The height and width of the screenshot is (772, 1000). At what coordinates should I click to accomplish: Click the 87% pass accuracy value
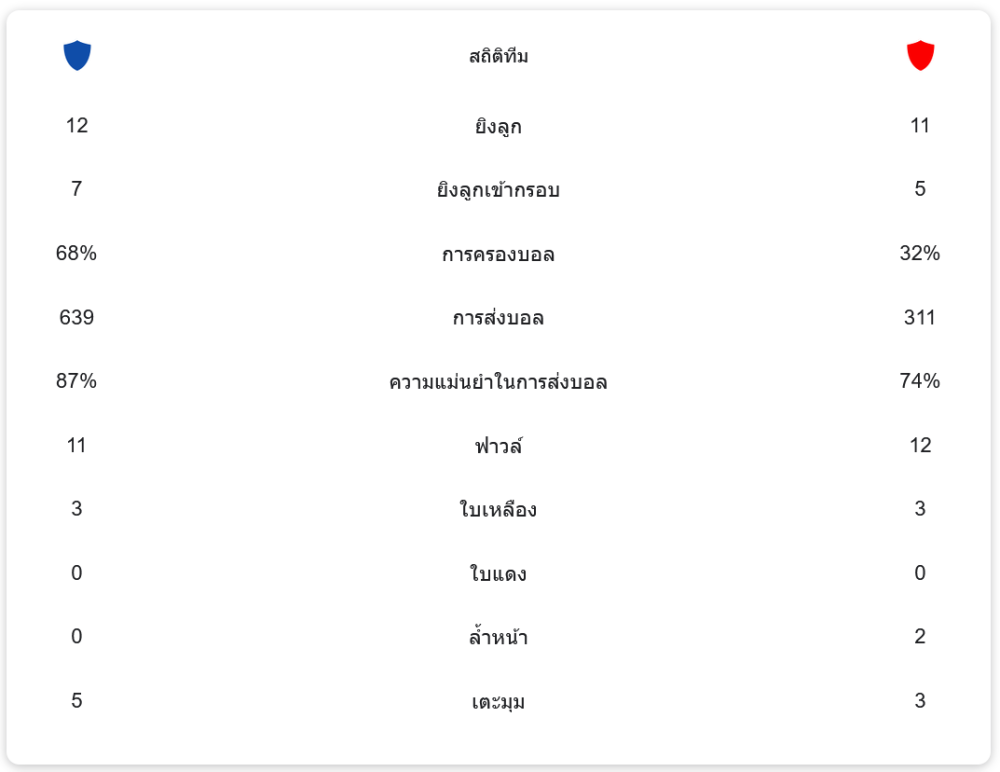[77, 381]
